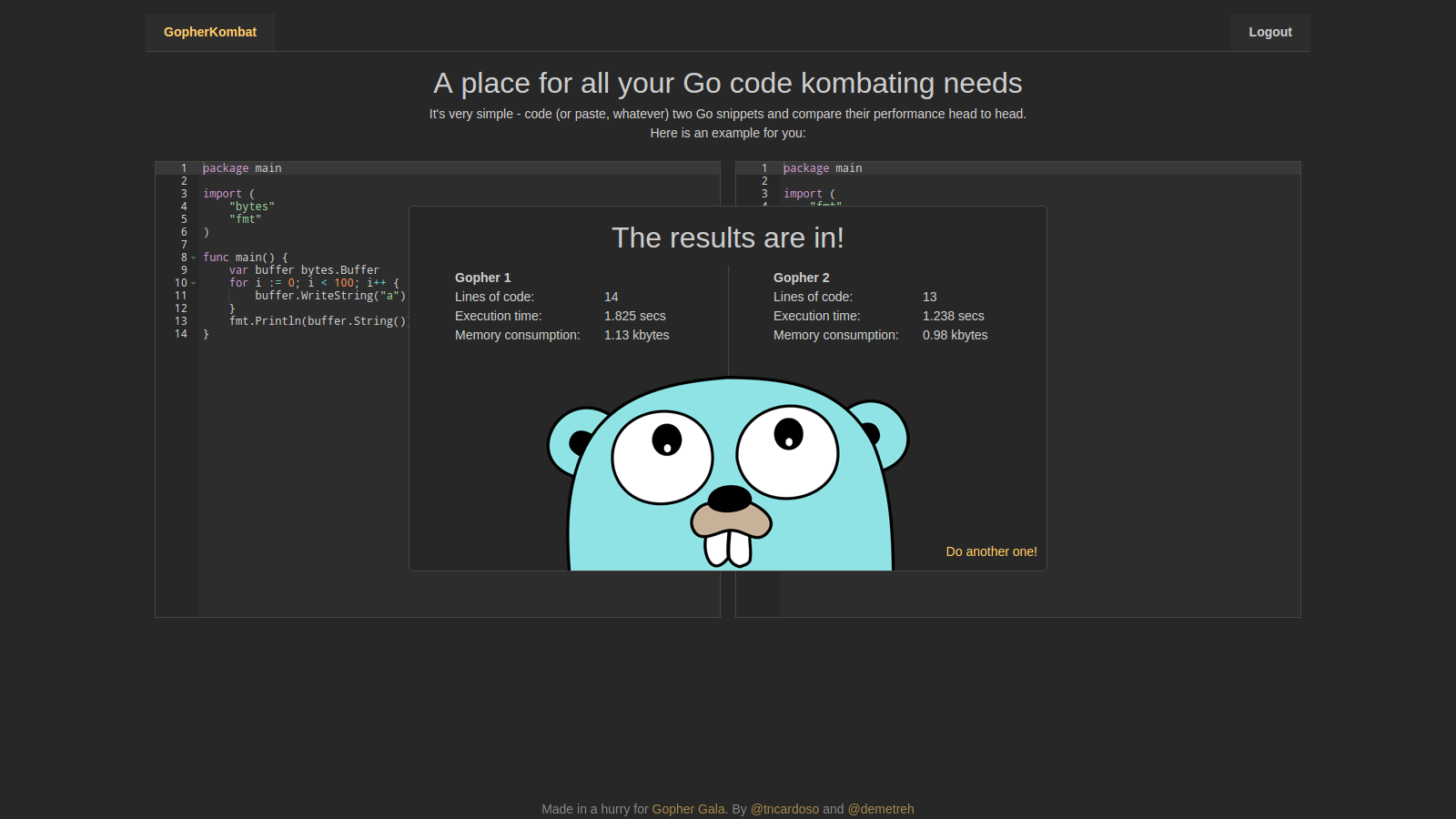Select Gopher 2 execution time '1.238 secs'
This screenshot has width=1456, height=819.
[954, 316]
